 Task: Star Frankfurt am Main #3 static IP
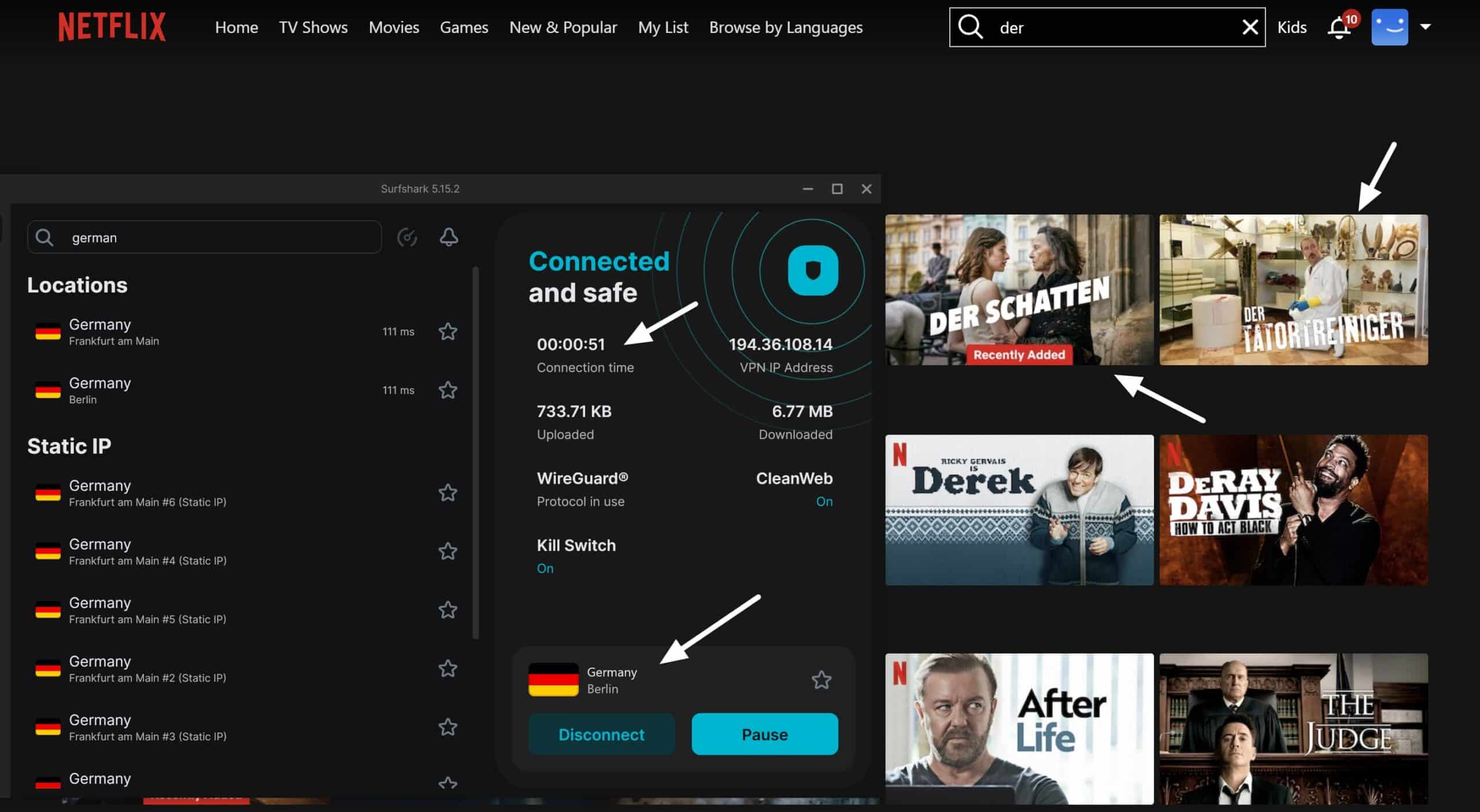(448, 727)
